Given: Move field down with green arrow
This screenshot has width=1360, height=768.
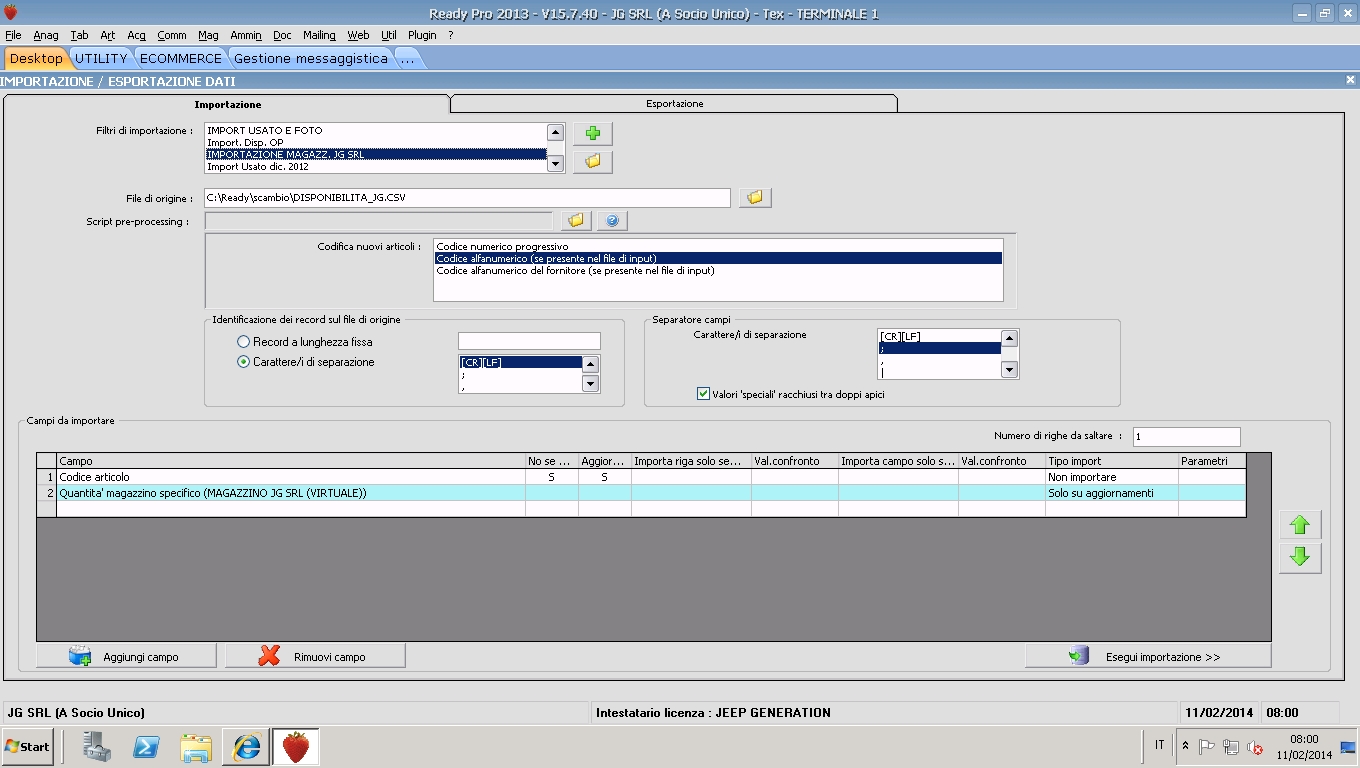Looking at the screenshot, I should point(1299,557).
